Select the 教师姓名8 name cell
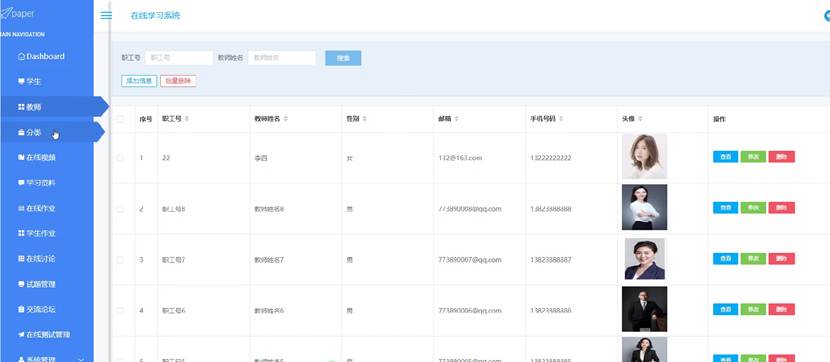Image resolution: width=830 pixels, height=362 pixels. (269, 209)
